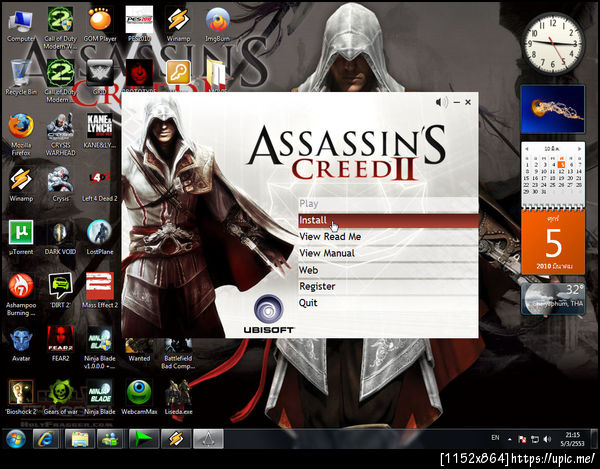Click the orange date tile showing 5

coord(553,242)
